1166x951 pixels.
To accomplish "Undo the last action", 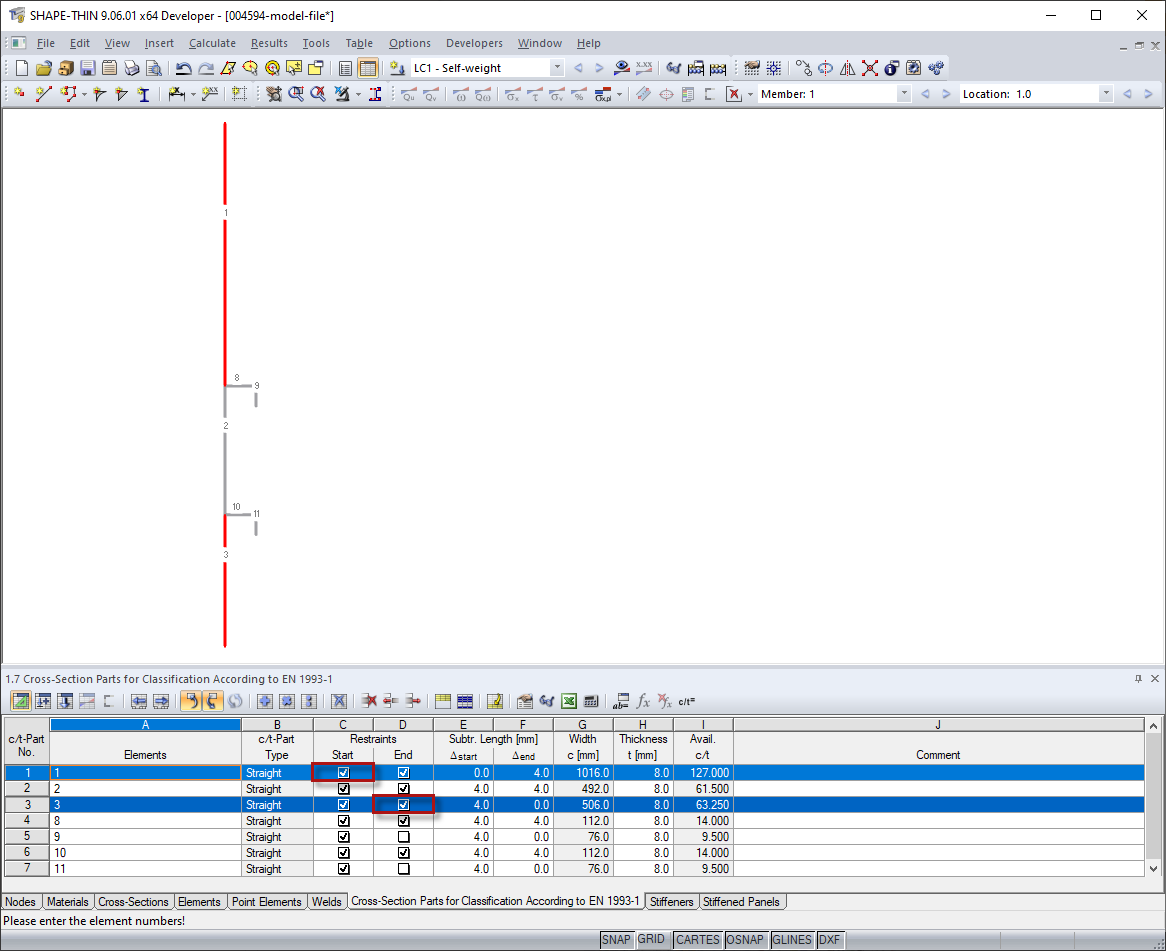I will pos(183,68).
